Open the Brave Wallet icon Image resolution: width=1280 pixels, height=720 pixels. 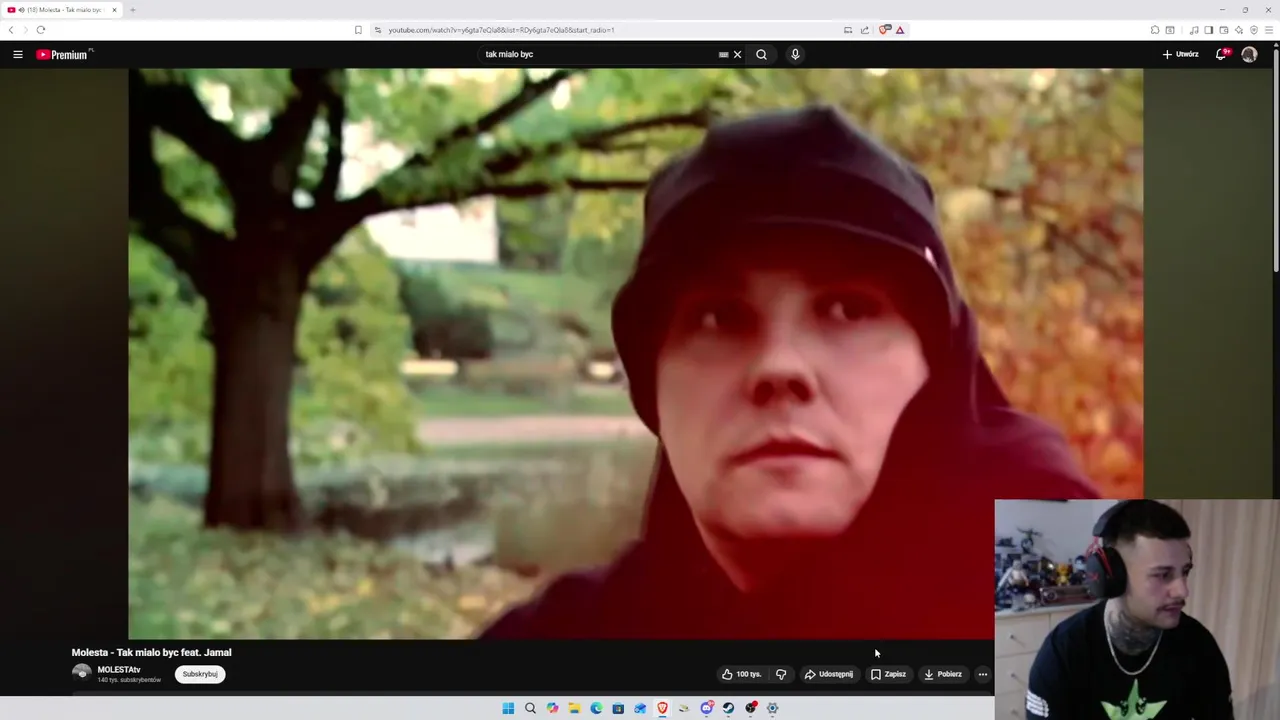(x=1224, y=30)
